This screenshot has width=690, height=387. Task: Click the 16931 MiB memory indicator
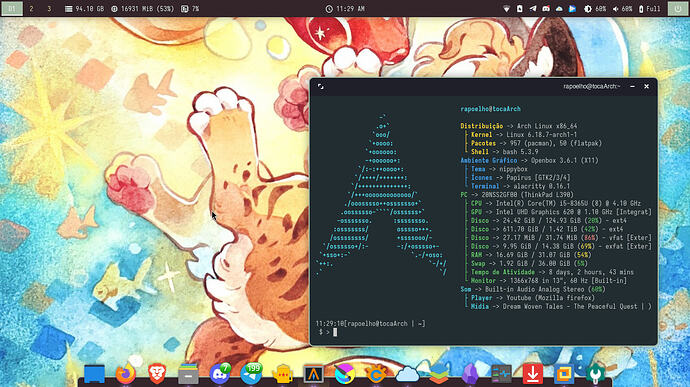(143, 8)
